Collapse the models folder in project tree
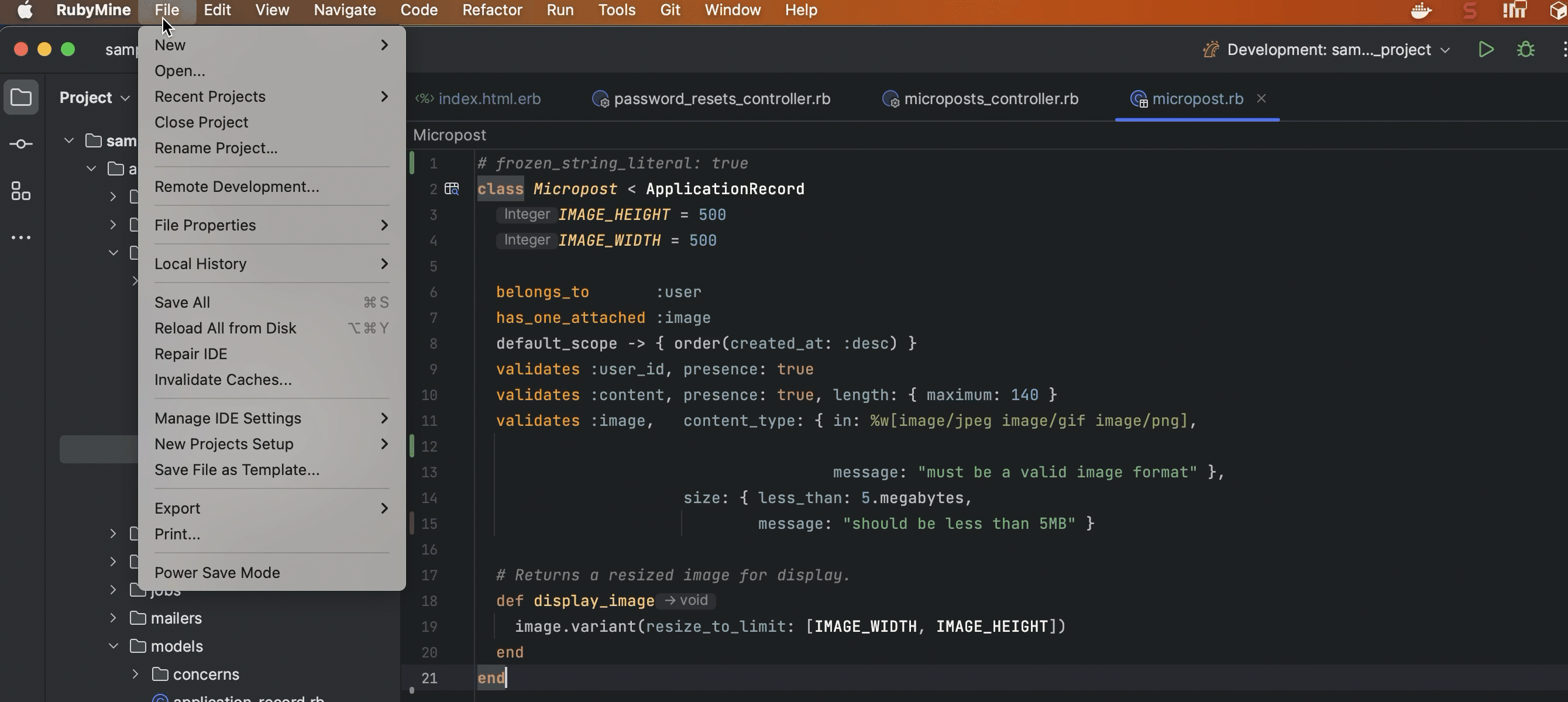 point(114,646)
